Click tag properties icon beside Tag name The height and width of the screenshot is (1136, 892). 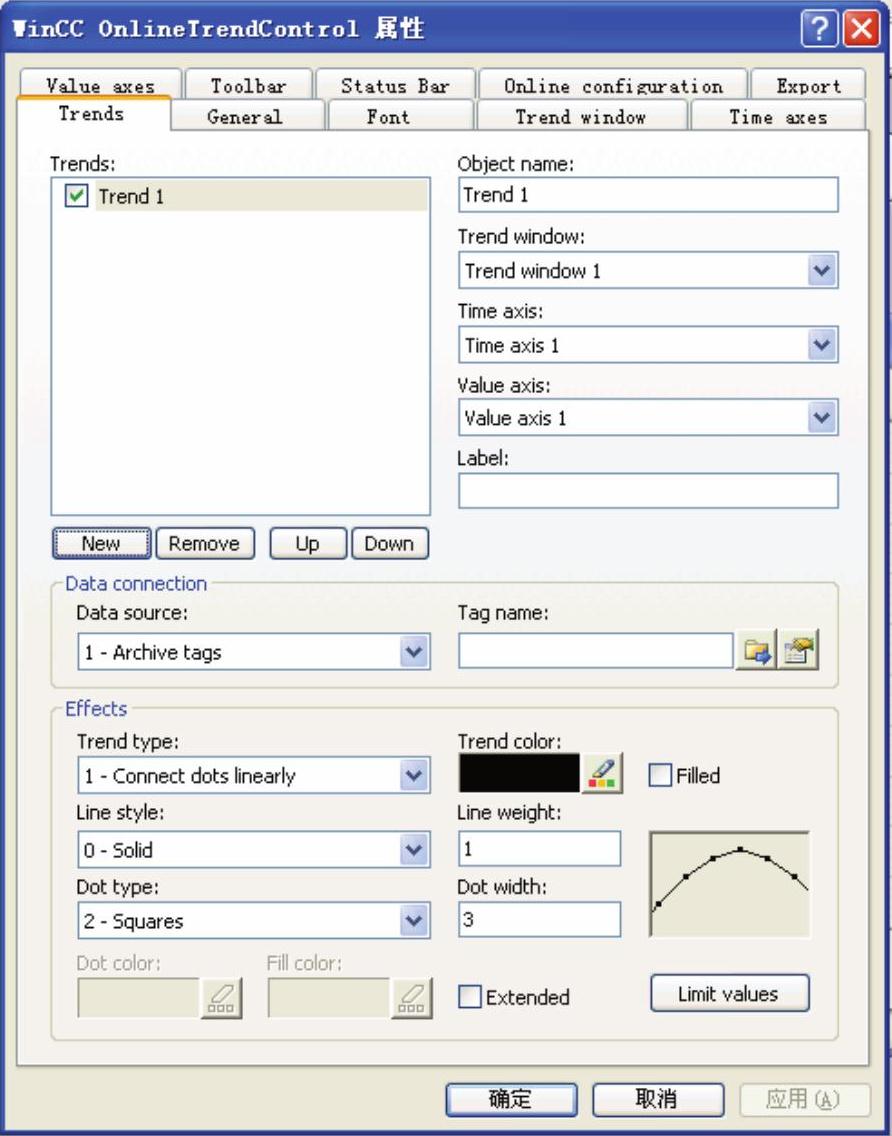(798, 649)
